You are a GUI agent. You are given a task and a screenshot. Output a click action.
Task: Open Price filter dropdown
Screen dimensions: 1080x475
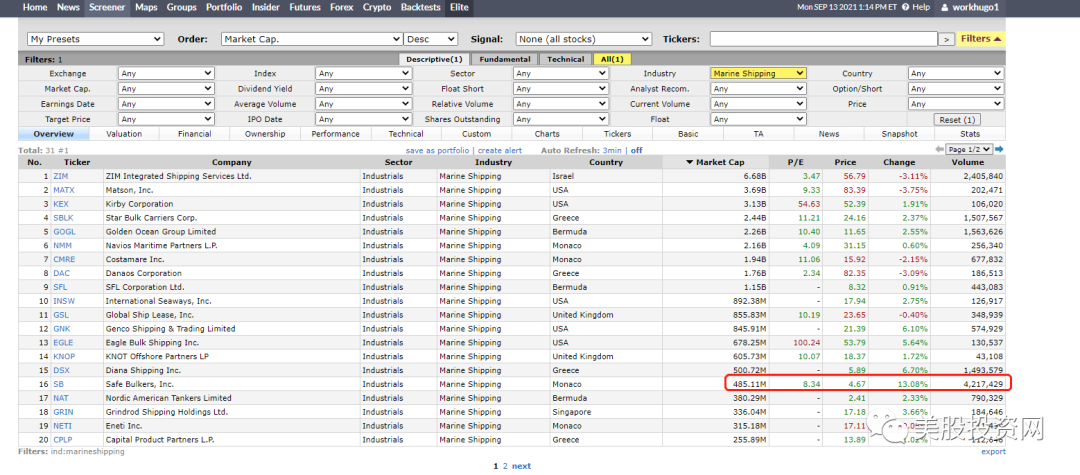(956, 104)
